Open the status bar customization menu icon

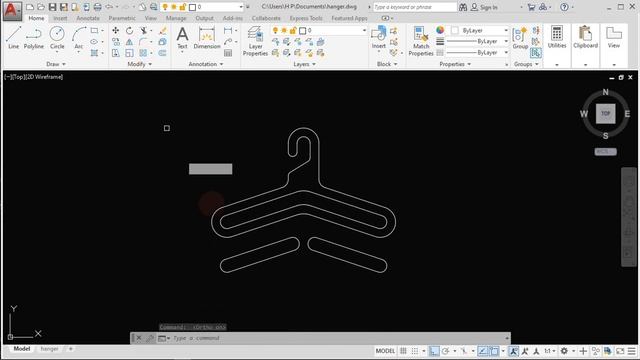click(x=631, y=351)
